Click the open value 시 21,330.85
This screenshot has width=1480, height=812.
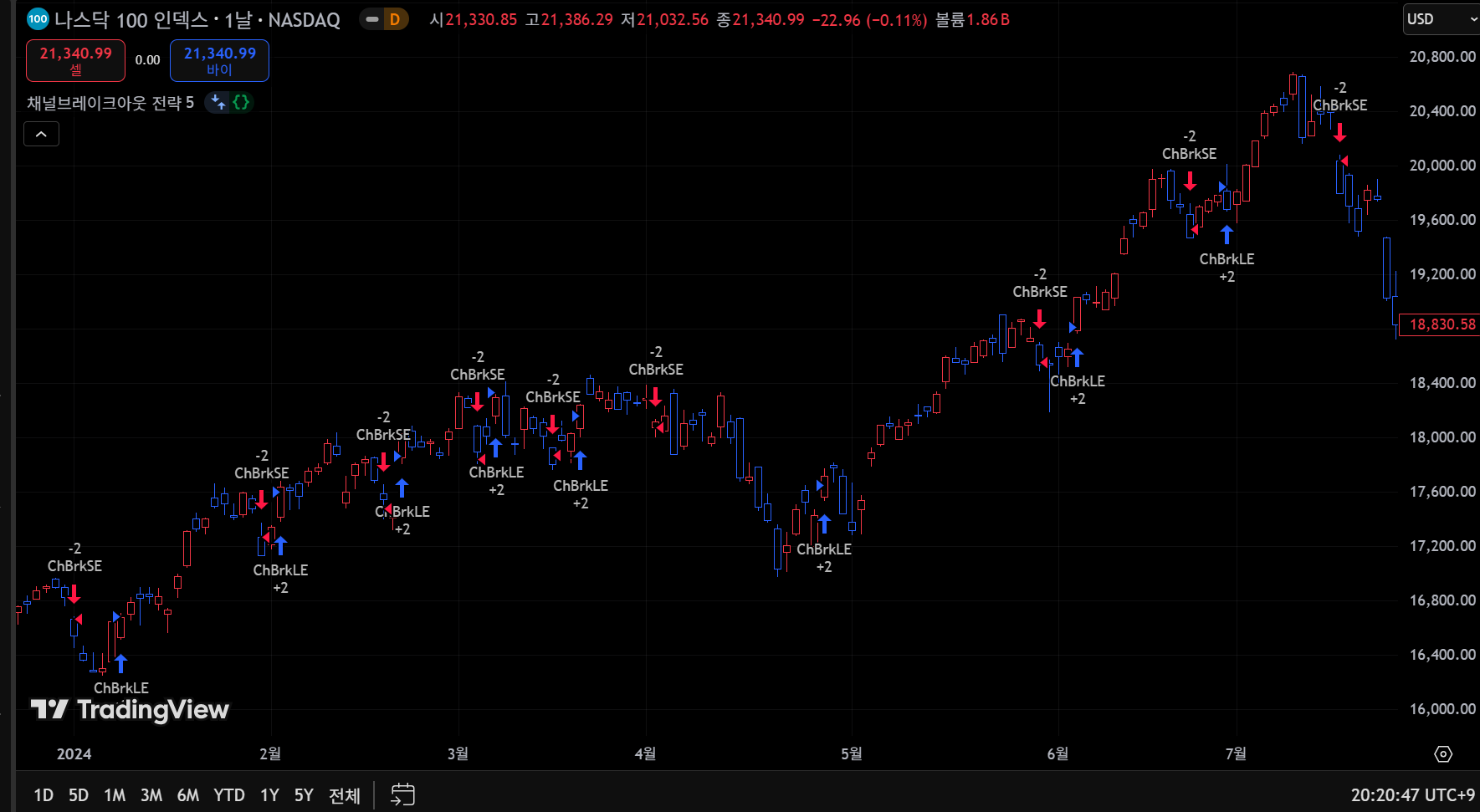point(474,20)
